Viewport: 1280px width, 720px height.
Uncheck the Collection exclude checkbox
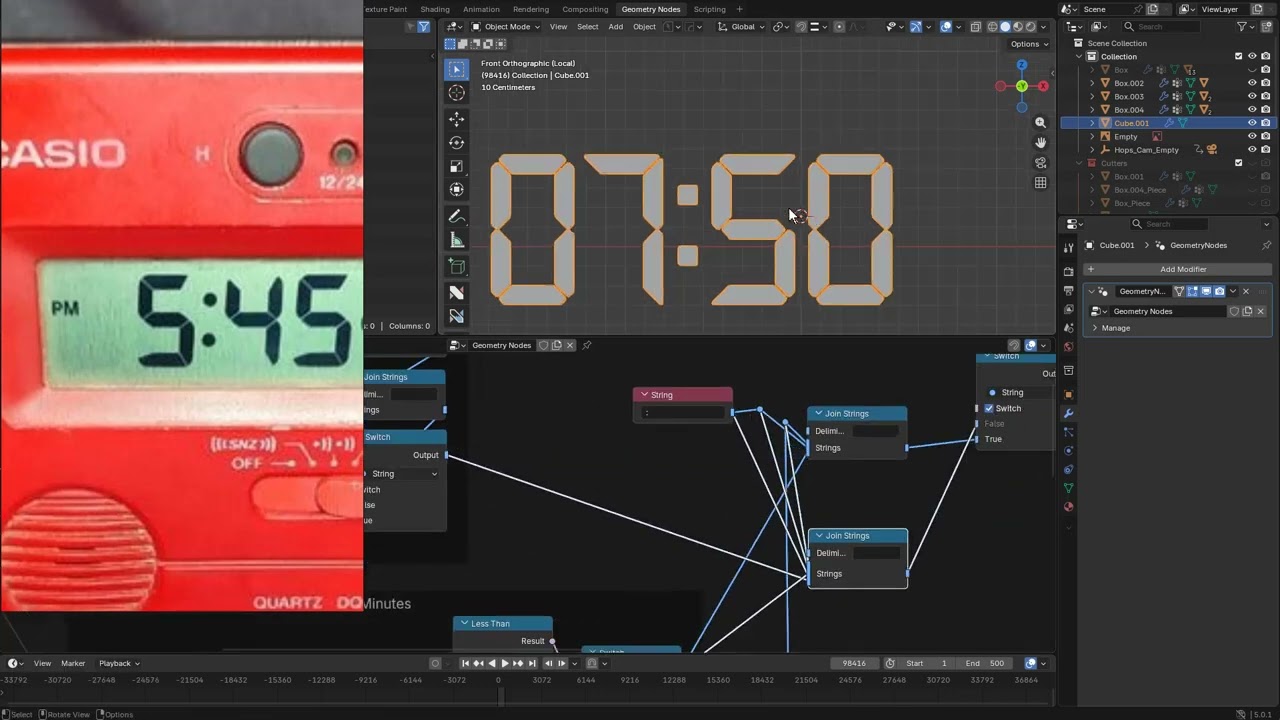(1239, 56)
